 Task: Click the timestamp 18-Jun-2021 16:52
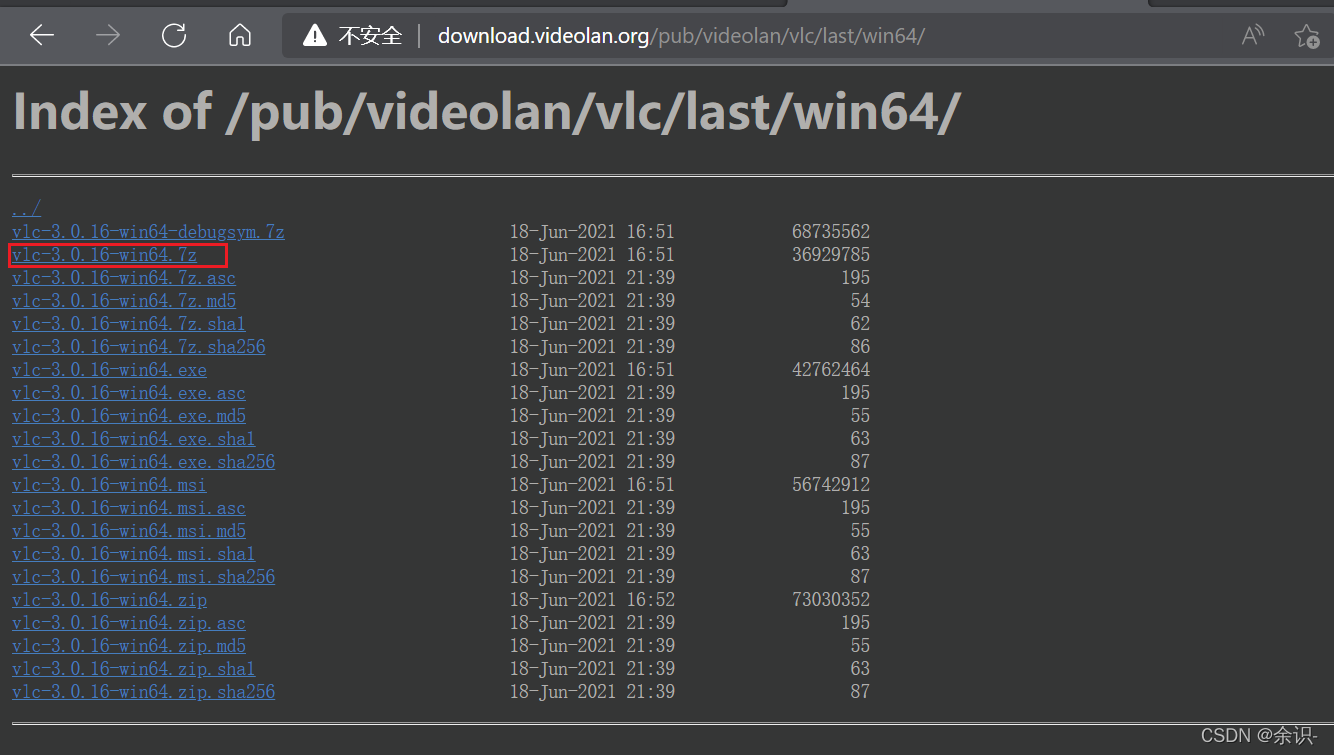tap(592, 599)
